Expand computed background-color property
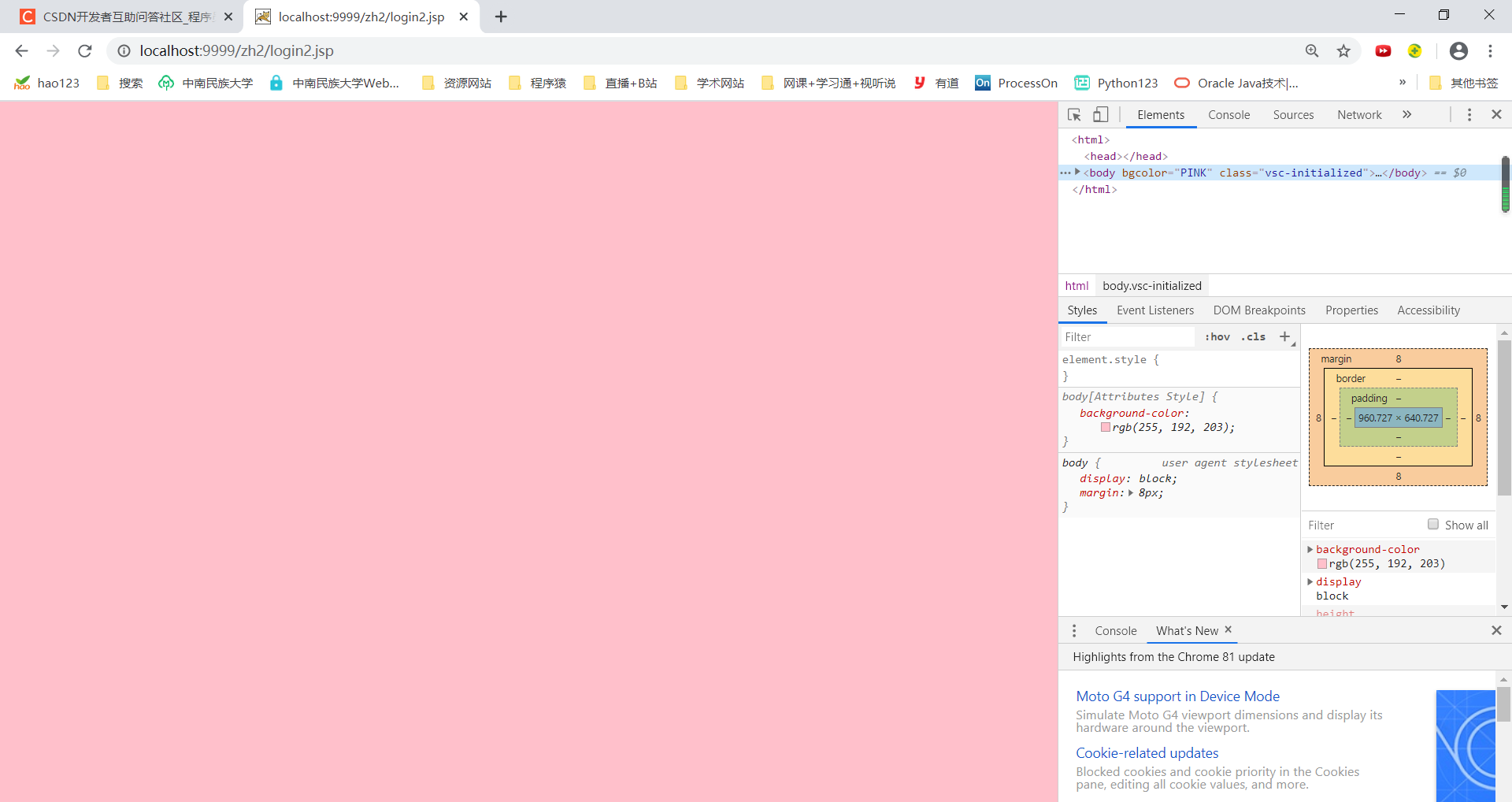1512x802 pixels. [x=1310, y=549]
